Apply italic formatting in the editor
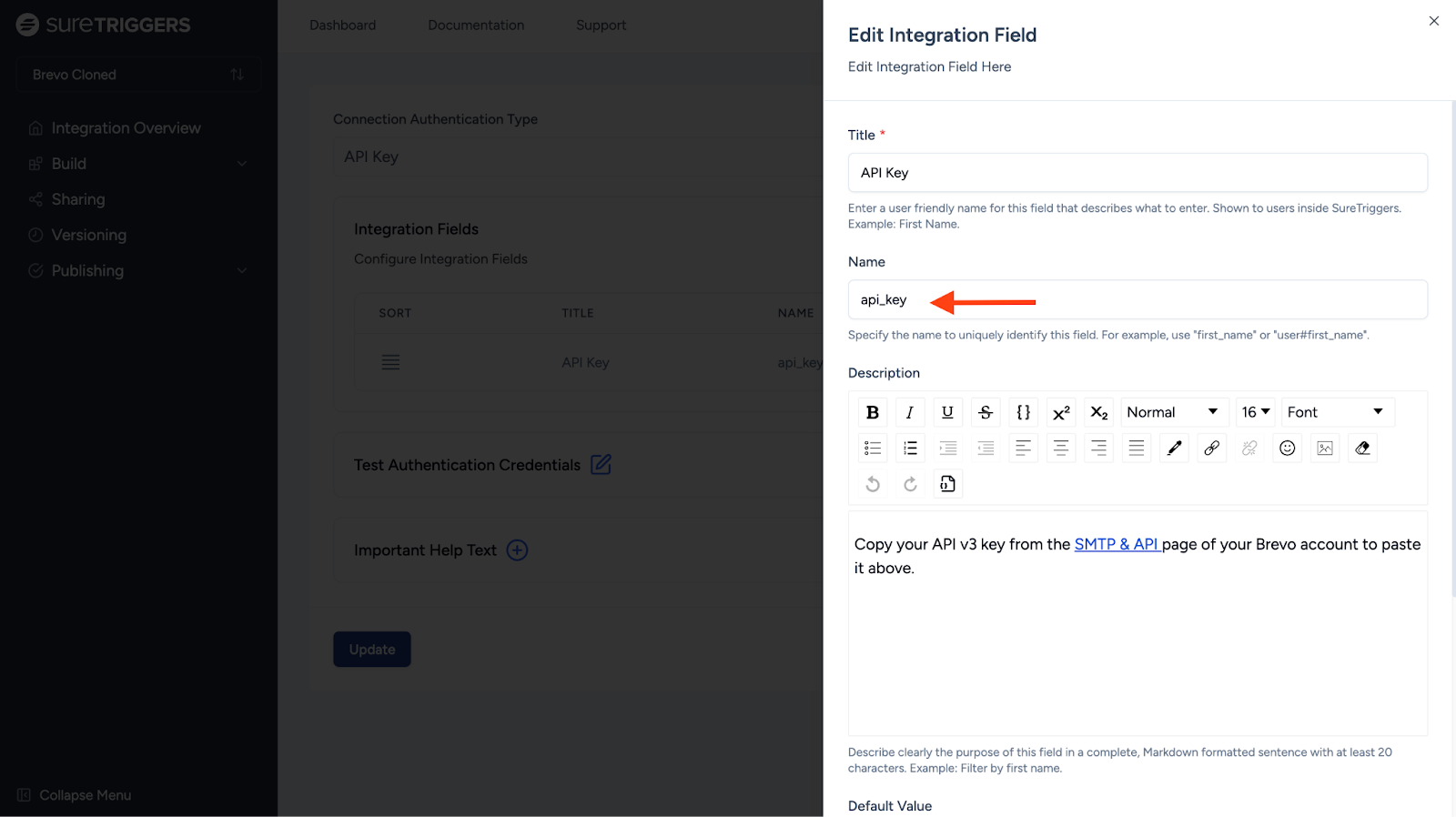1456x817 pixels. point(910,412)
